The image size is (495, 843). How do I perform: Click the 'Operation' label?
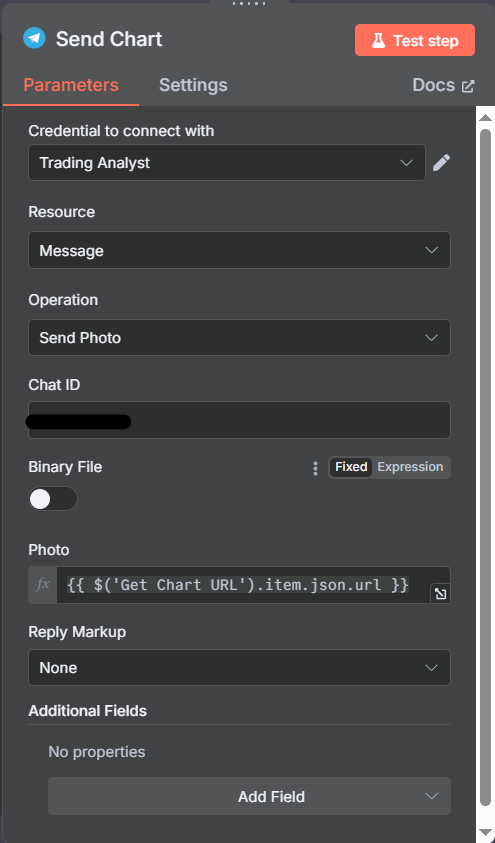click(63, 299)
